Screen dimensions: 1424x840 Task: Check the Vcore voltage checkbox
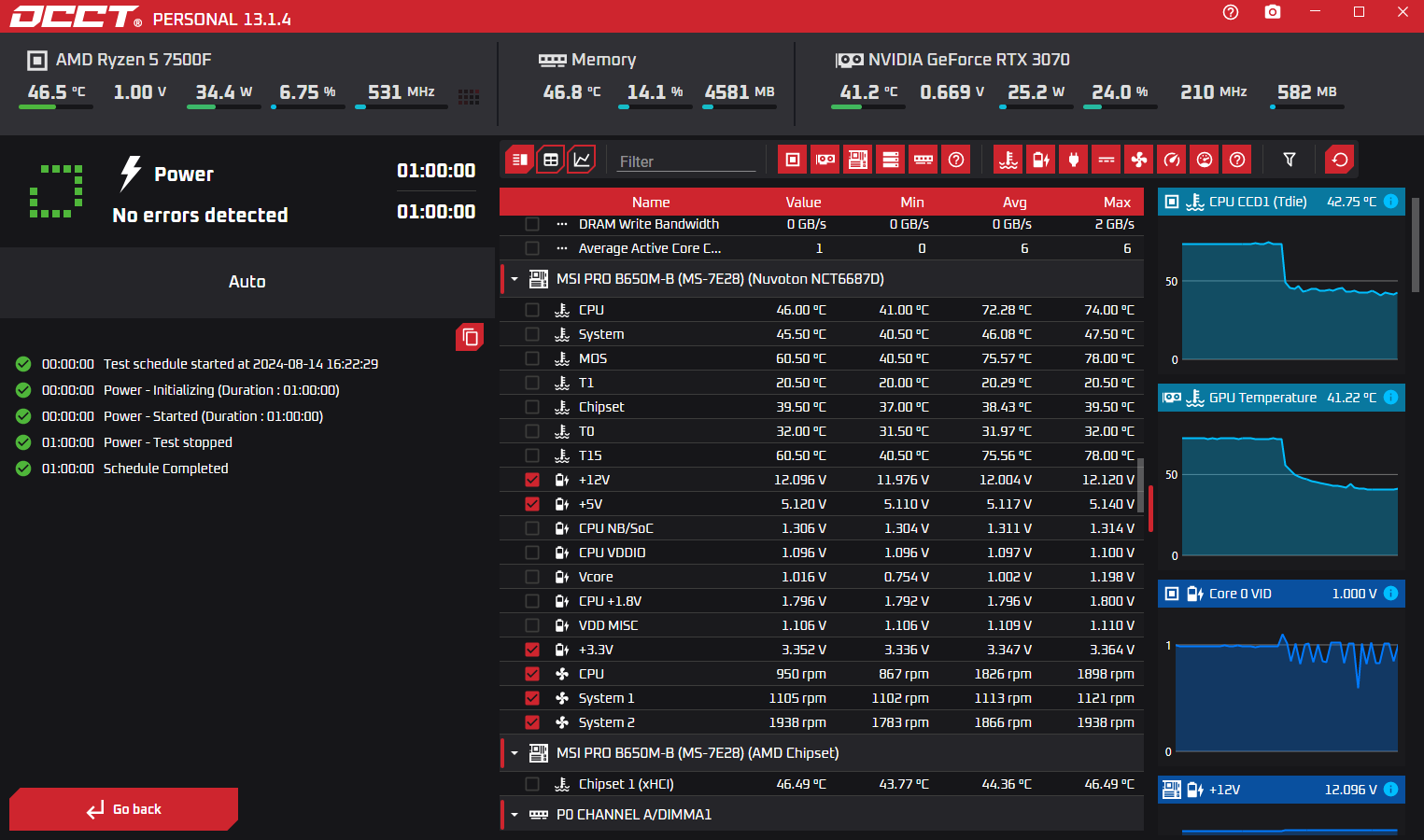pyautogui.click(x=532, y=577)
